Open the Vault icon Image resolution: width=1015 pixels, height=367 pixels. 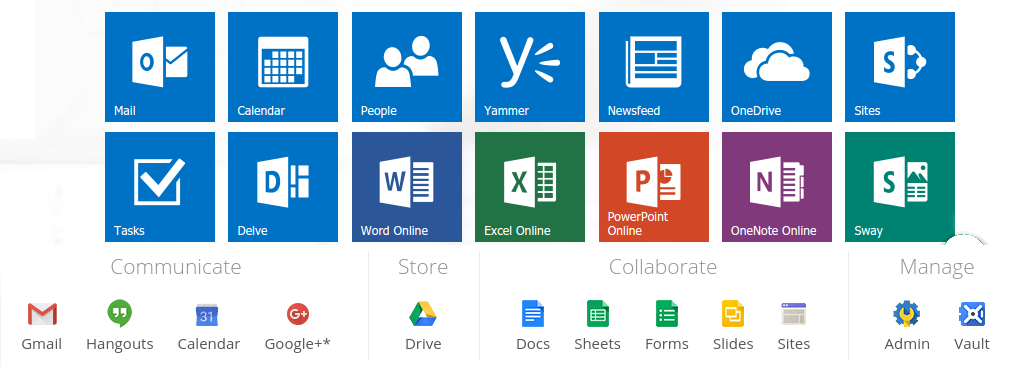tap(972, 314)
